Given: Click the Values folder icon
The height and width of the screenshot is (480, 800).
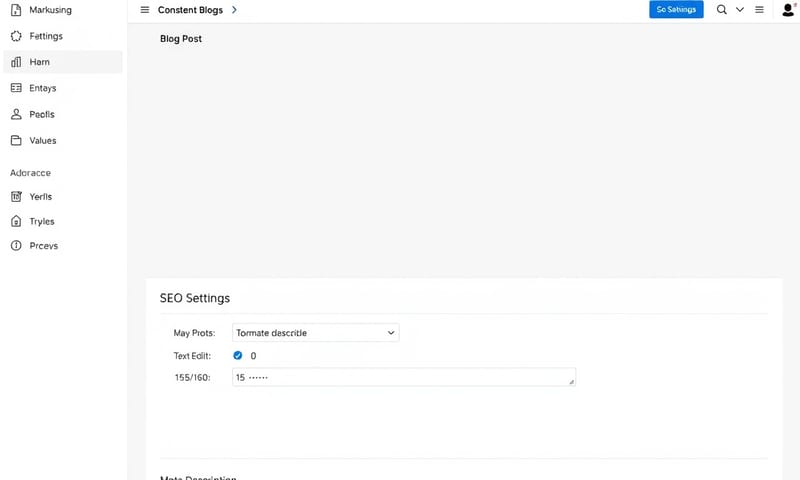Looking at the screenshot, I should pos(15,141).
